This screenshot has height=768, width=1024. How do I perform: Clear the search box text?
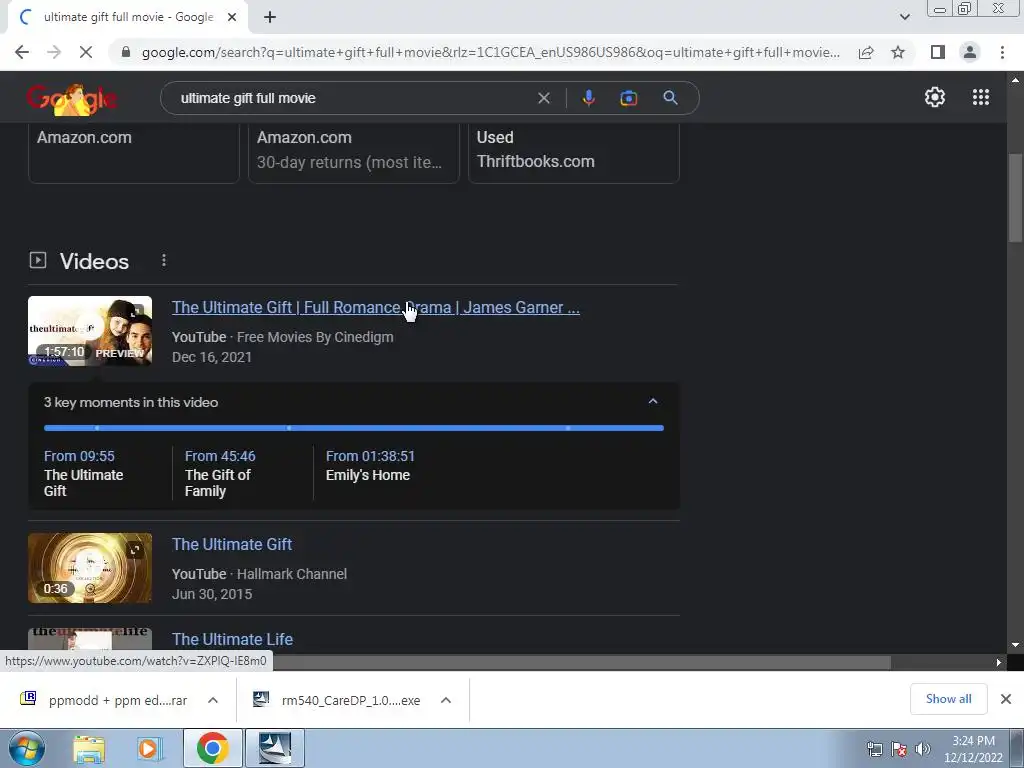(x=543, y=98)
